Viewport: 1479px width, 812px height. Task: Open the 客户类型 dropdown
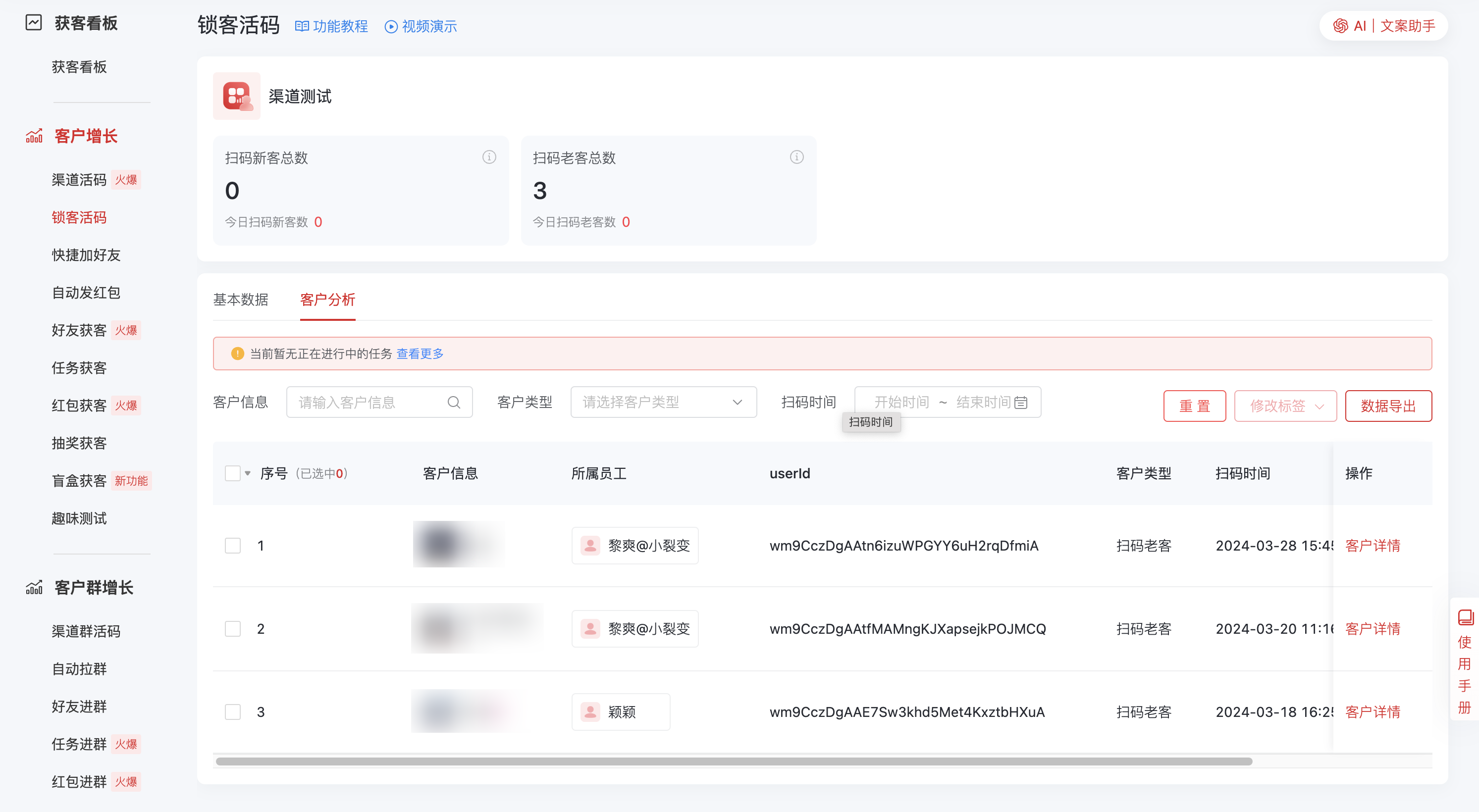click(x=663, y=402)
